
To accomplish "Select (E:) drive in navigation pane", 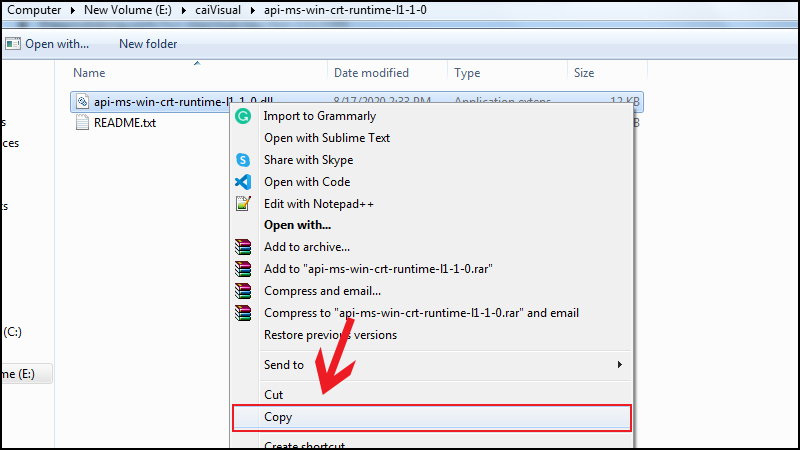I will pyautogui.click(x=18, y=374).
